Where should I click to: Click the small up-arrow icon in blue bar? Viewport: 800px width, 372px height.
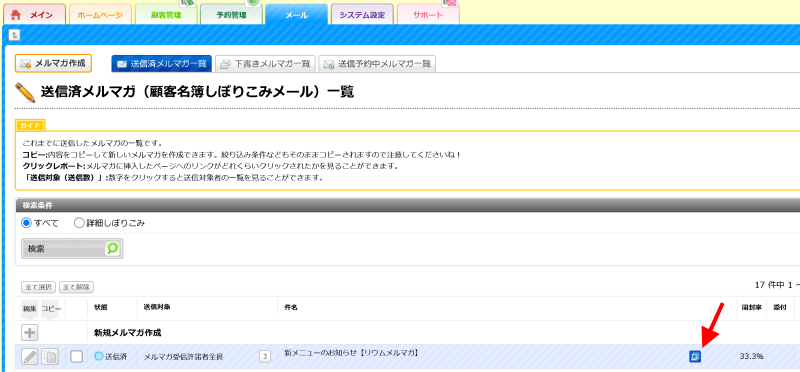[15, 35]
